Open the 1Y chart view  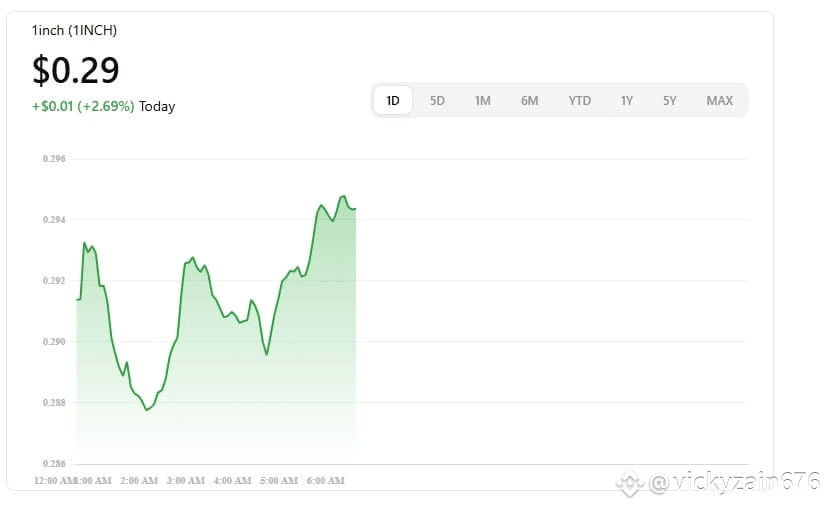627,100
